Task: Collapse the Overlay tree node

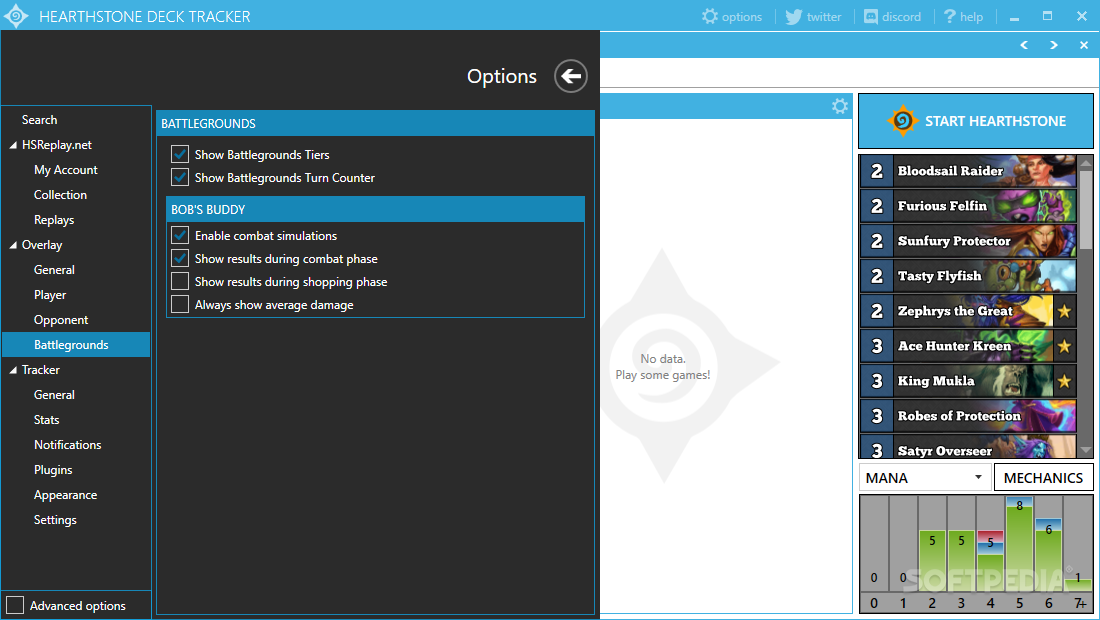Action: click(13, 245)
